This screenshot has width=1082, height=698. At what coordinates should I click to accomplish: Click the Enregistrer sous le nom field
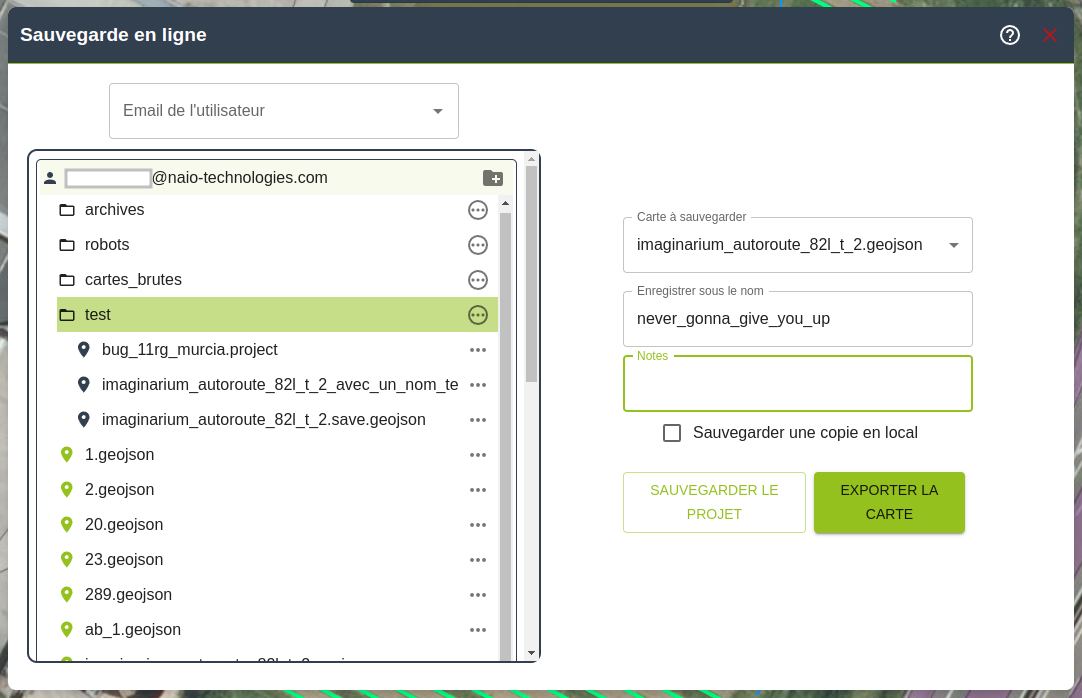[x=797, y=319]
